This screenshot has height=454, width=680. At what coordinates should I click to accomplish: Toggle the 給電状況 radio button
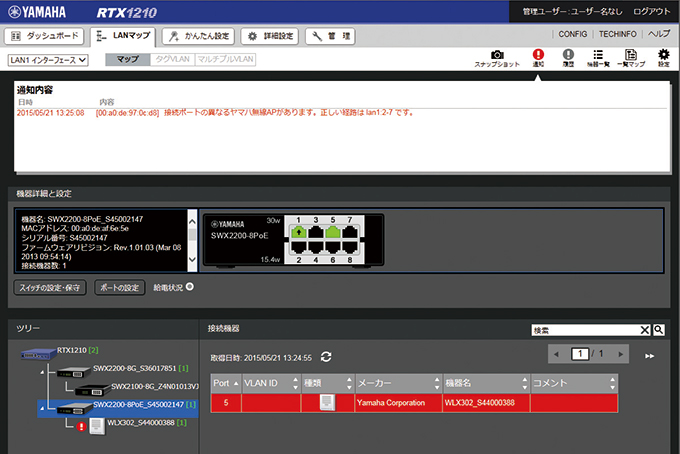pos(190,287)
